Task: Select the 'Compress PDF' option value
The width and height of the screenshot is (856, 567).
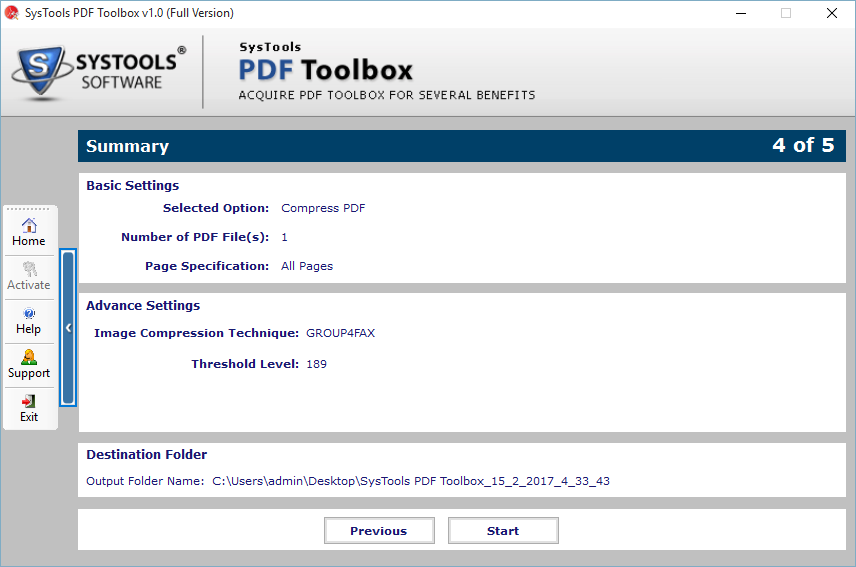Action: point(323,208)
